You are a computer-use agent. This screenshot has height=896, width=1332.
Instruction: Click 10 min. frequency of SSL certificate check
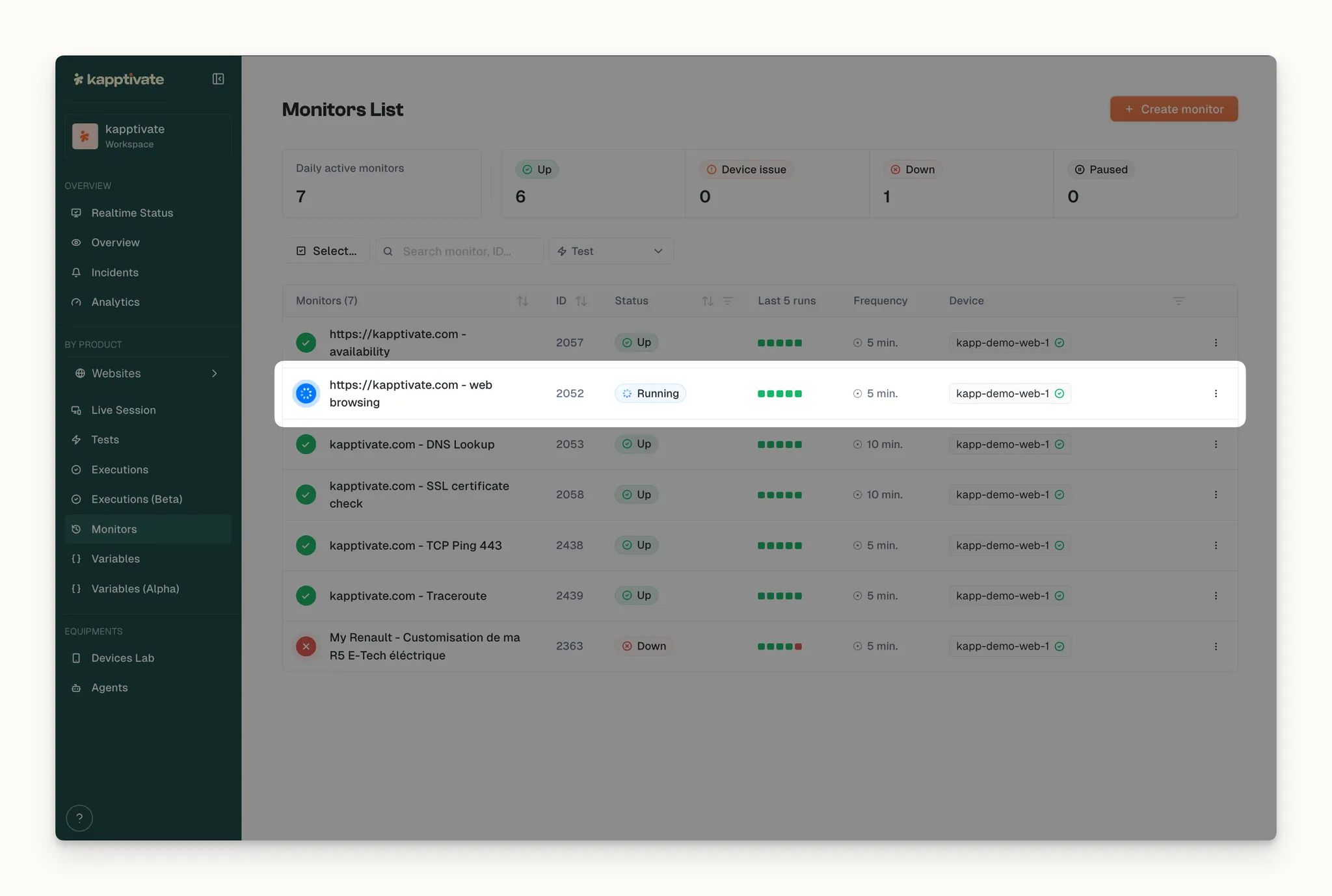coord(878,495)
